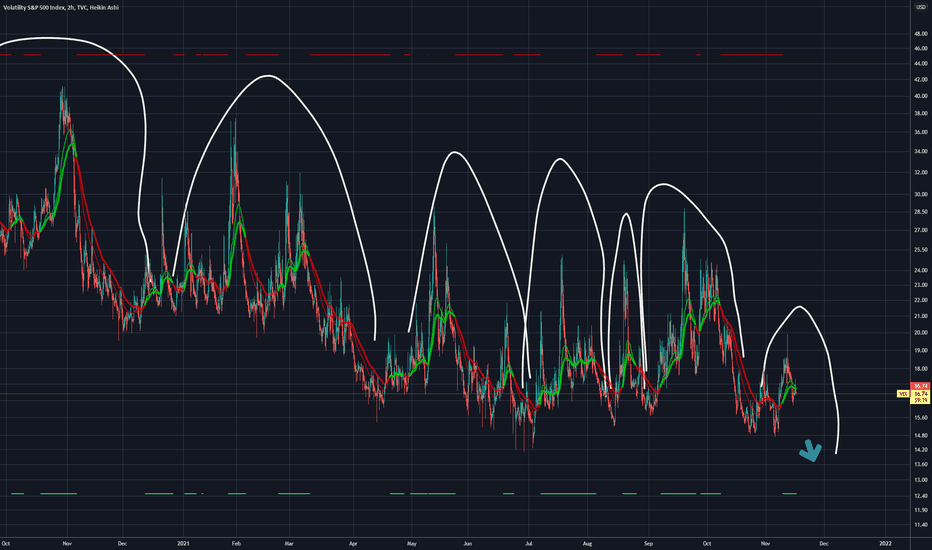The width and height of the screenshot is (932, 550).
Task: Click the 11.40 price axis label
Action: click(921, 524)
